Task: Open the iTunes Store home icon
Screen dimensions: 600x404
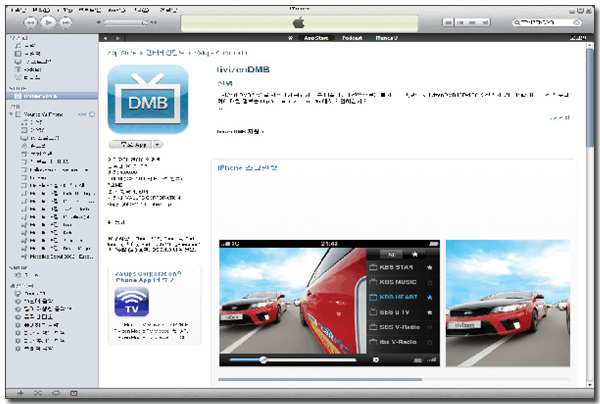Action: pyautogui.click(x=290, y=38)
